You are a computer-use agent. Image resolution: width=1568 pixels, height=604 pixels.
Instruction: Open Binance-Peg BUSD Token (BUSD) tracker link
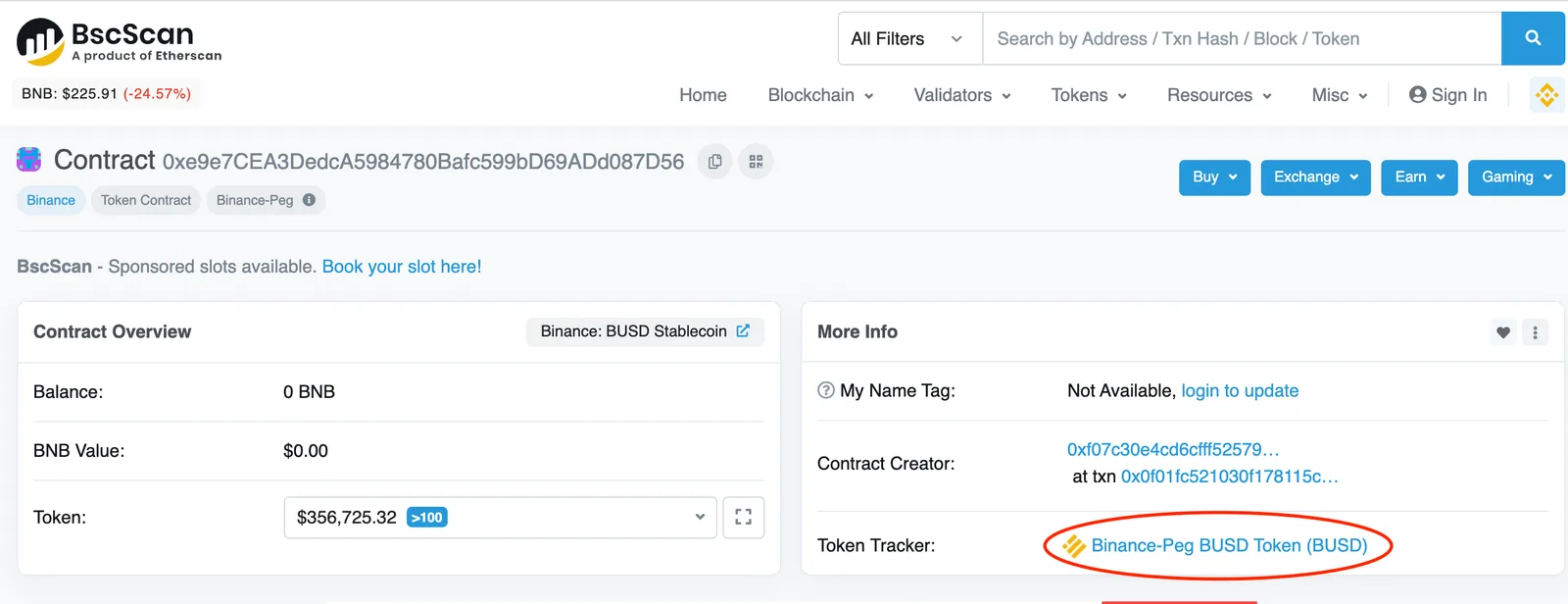1229,545
